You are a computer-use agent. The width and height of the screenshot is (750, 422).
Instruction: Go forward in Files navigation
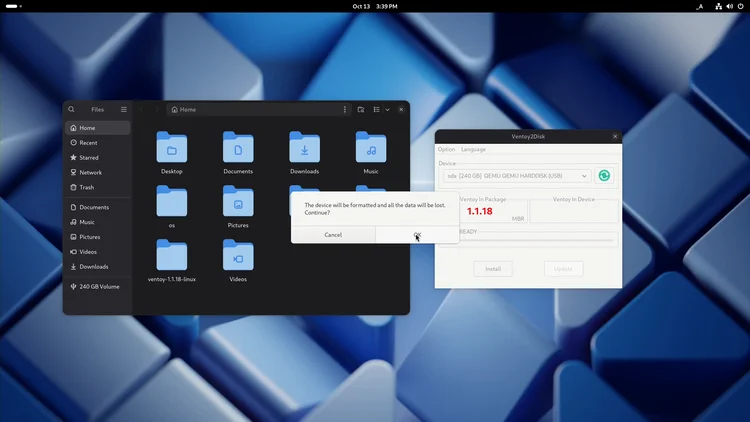click(x=156, y=110)
